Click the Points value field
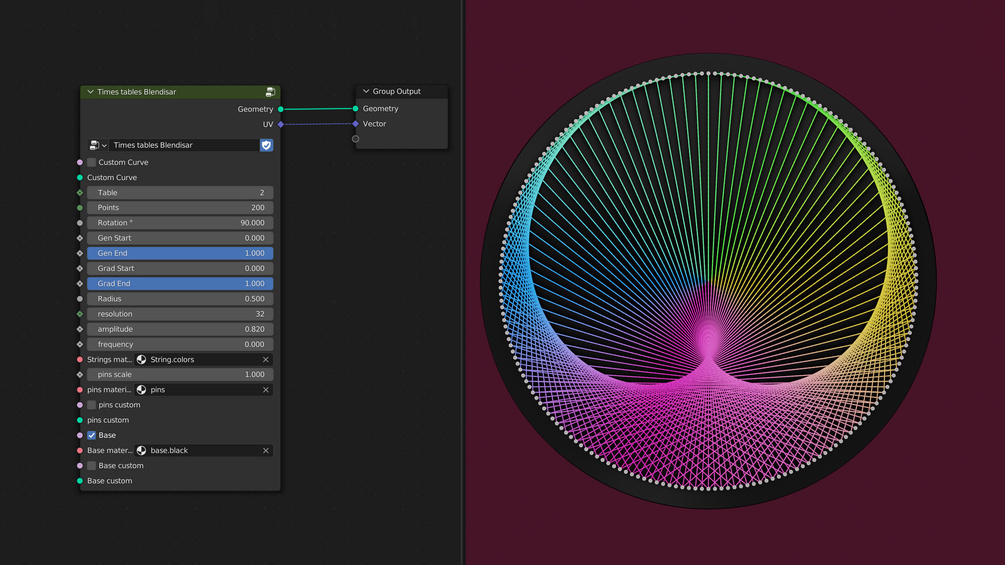The height and width of the screenshot is (565, 1005). 180,208
